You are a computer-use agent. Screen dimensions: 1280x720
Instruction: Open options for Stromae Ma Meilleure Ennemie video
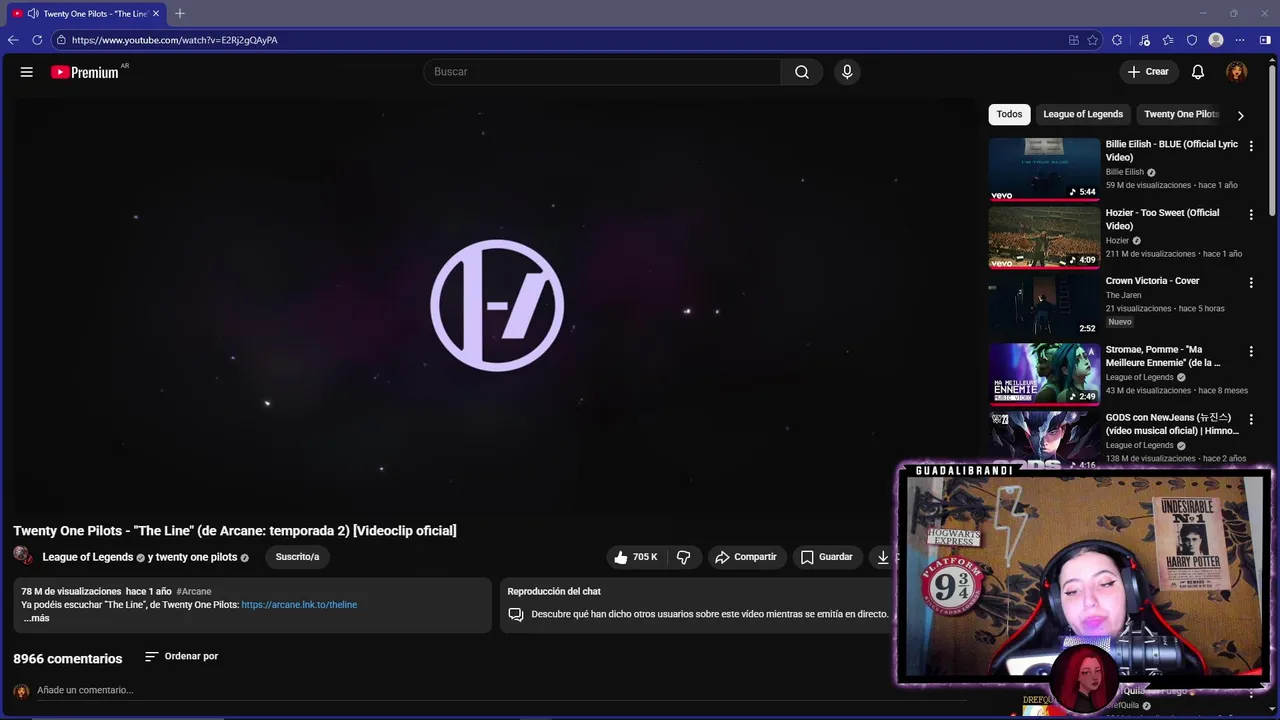1251,351
